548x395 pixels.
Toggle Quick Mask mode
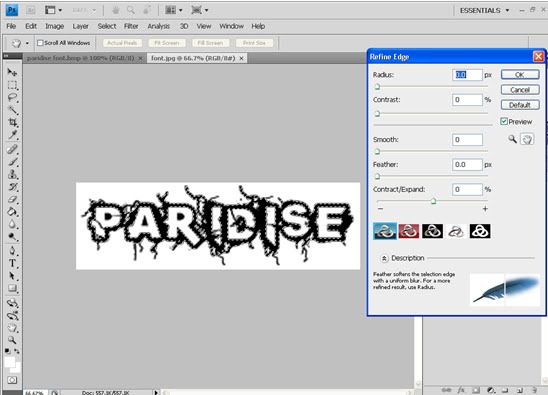point(12,380)
